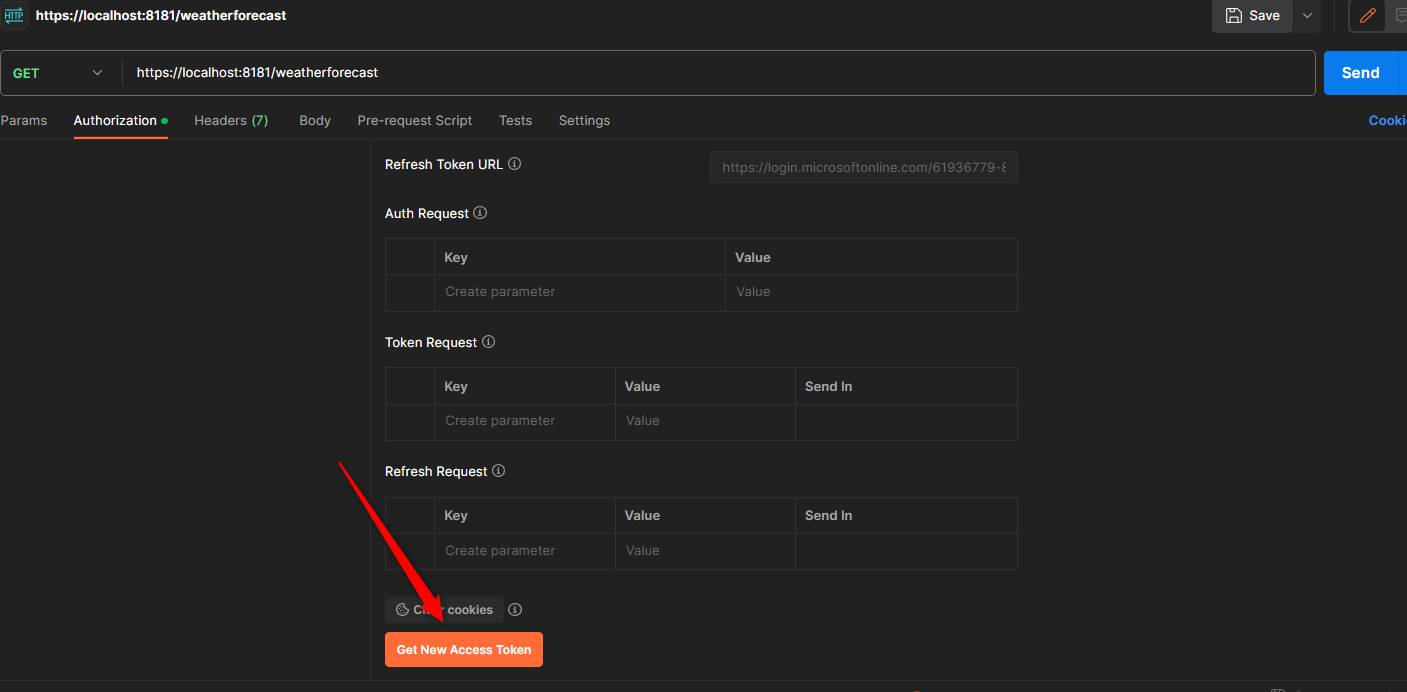Open the GET HTTP method dropdown
The image size is (1407, 692).
[58, 73]
